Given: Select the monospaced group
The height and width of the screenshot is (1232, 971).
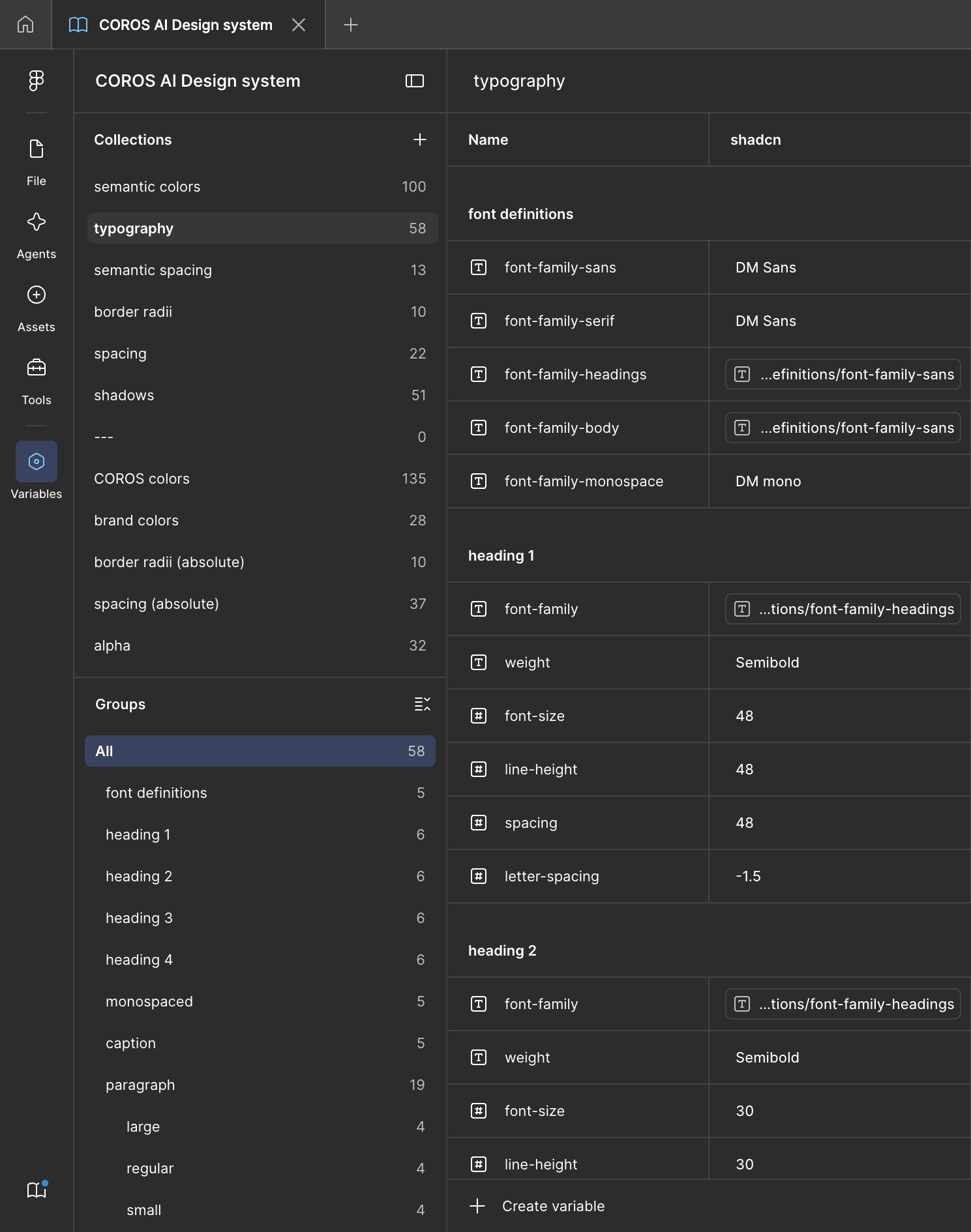Looking at the screenshot, I should [260, 1001].
